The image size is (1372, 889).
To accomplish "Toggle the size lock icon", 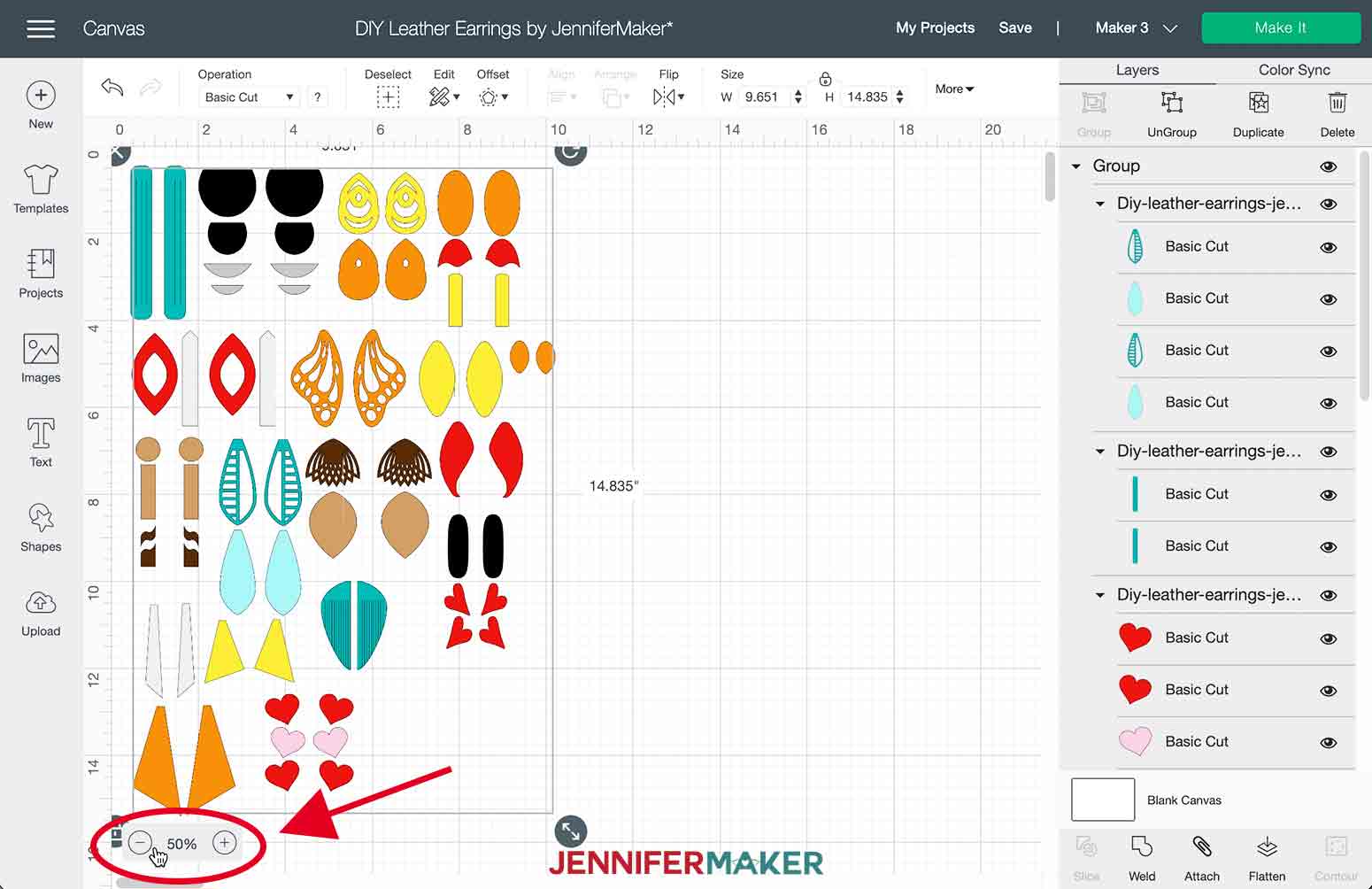I will click(x=825, y=80).
